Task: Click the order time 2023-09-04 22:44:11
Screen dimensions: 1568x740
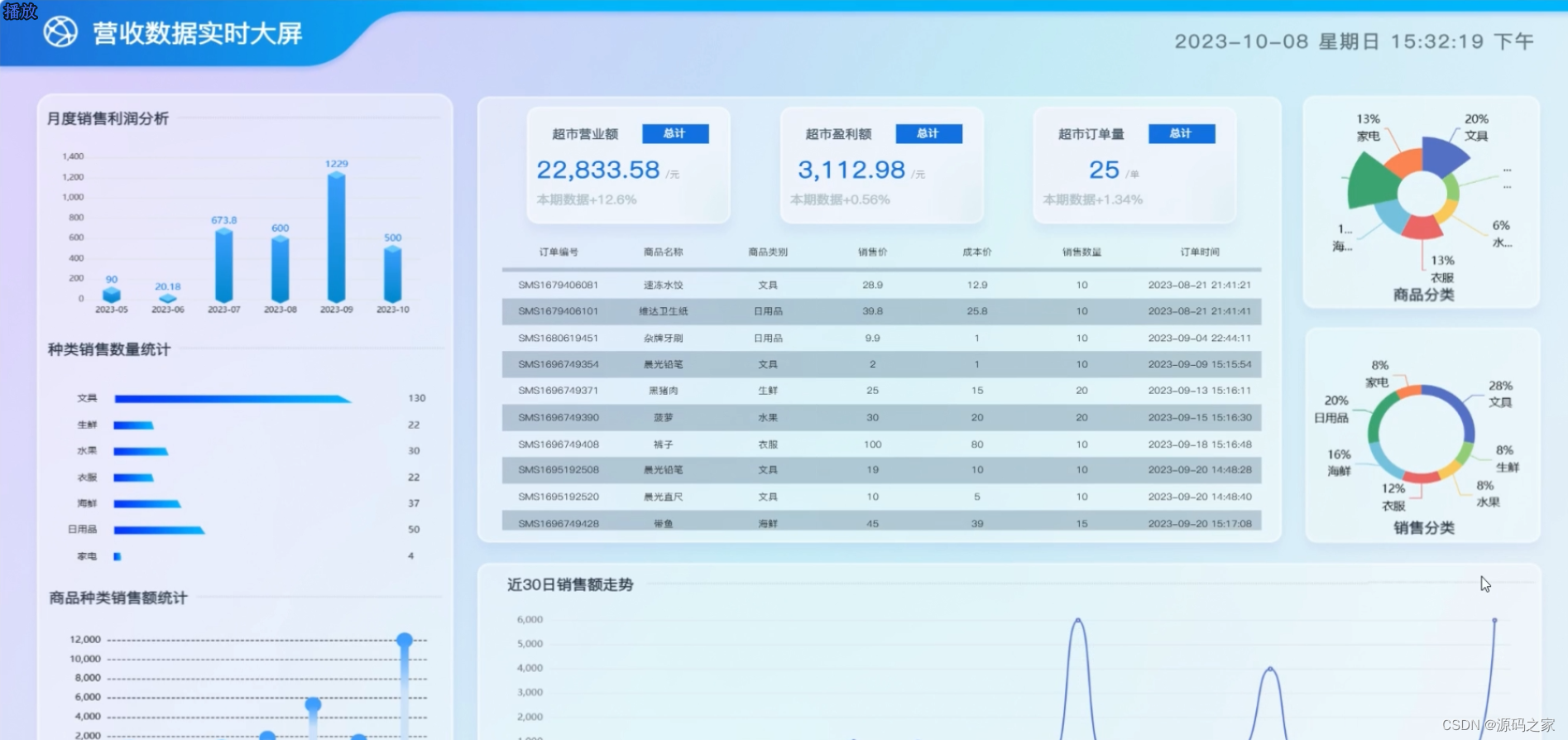Action: (1200, 338)
